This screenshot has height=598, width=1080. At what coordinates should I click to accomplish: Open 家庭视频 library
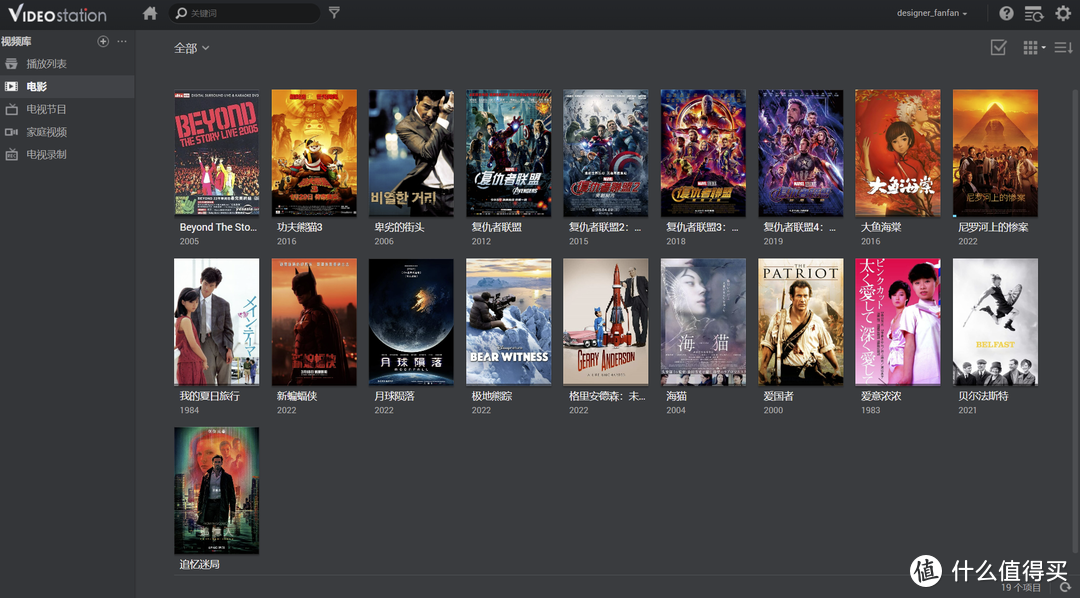click(46, 132)
